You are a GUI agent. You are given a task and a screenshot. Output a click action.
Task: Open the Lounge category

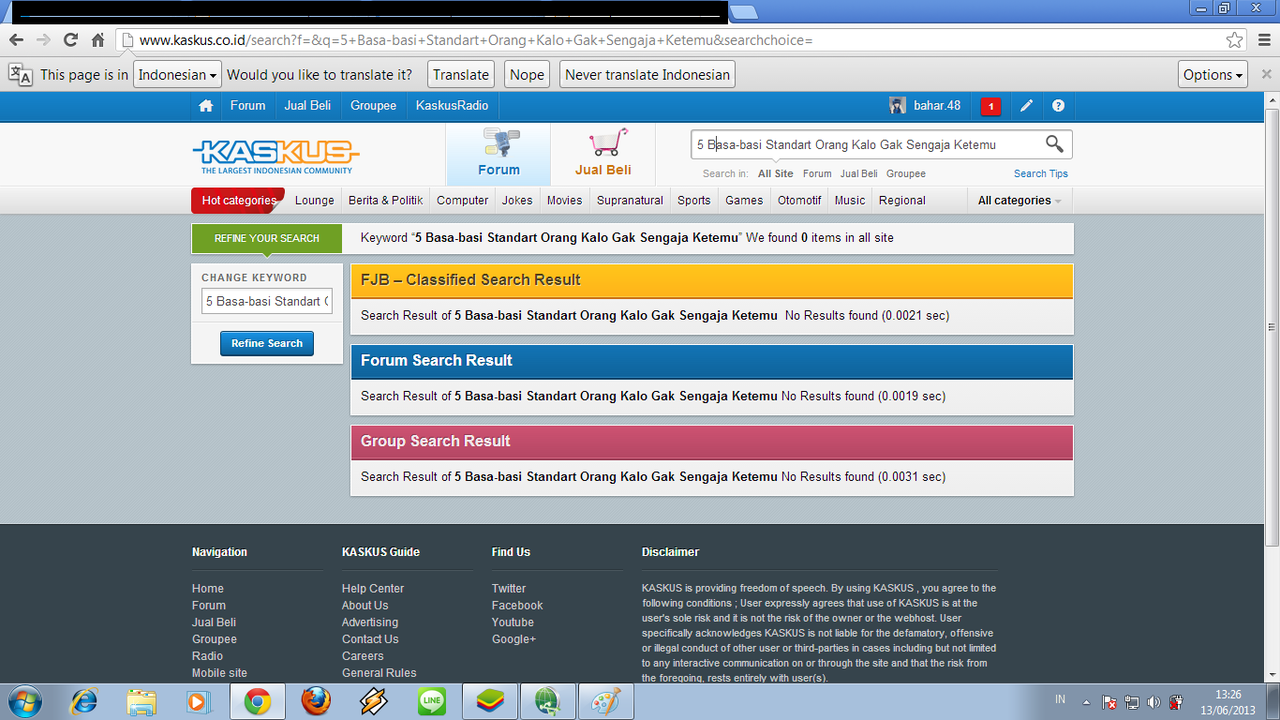(x=314, y=200)
